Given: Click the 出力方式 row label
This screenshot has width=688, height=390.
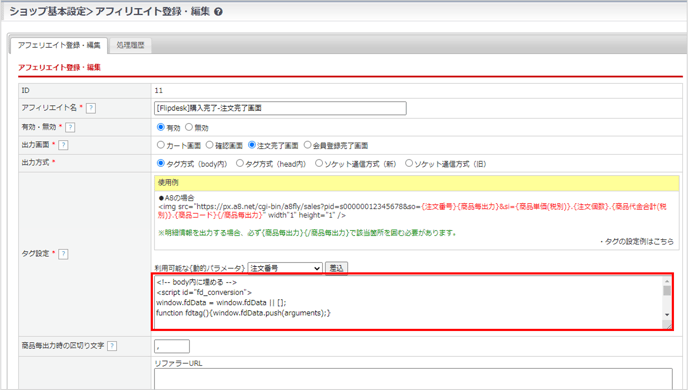Looking at the screenshot, I should point(36,163).
